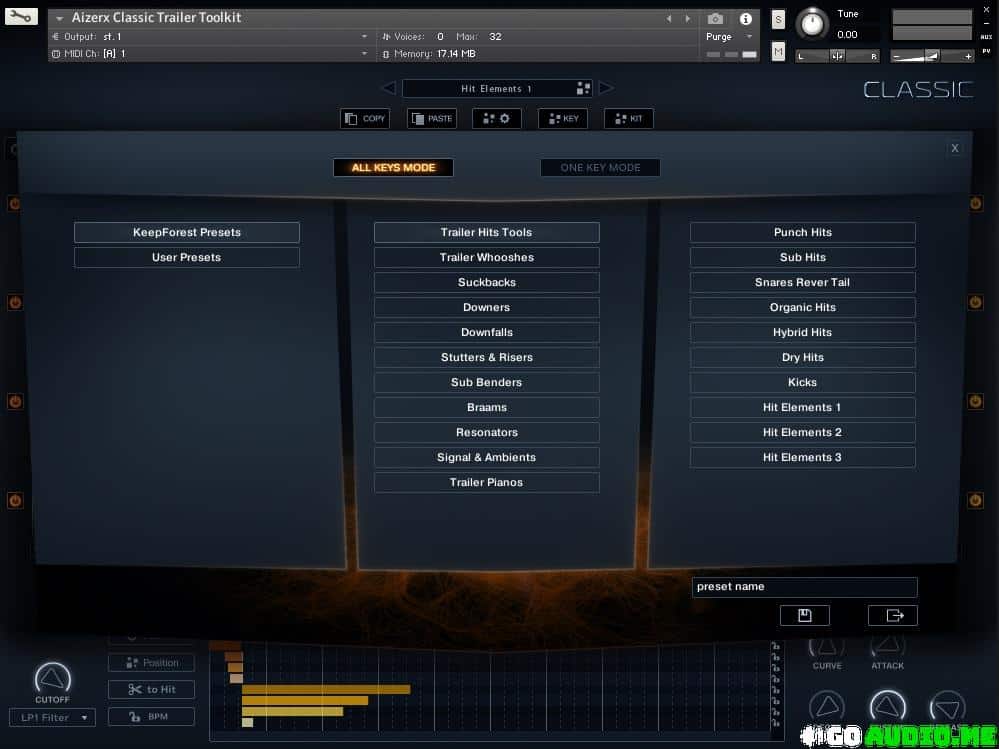Select the Downers category
The height and width of the screenshot is (749, 999).
point(487,307)
